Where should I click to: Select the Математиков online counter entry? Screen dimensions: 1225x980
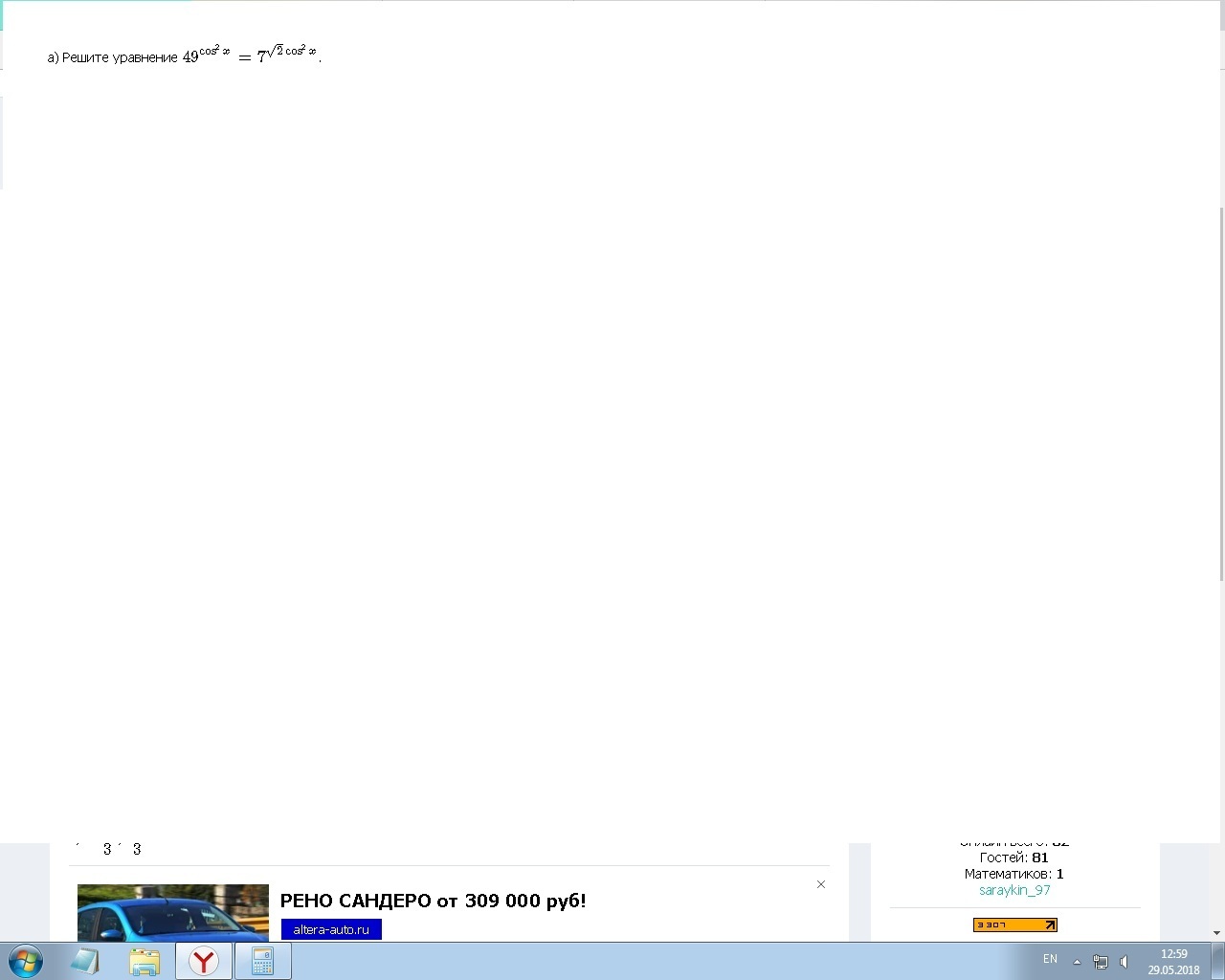tap(1010, 873)
